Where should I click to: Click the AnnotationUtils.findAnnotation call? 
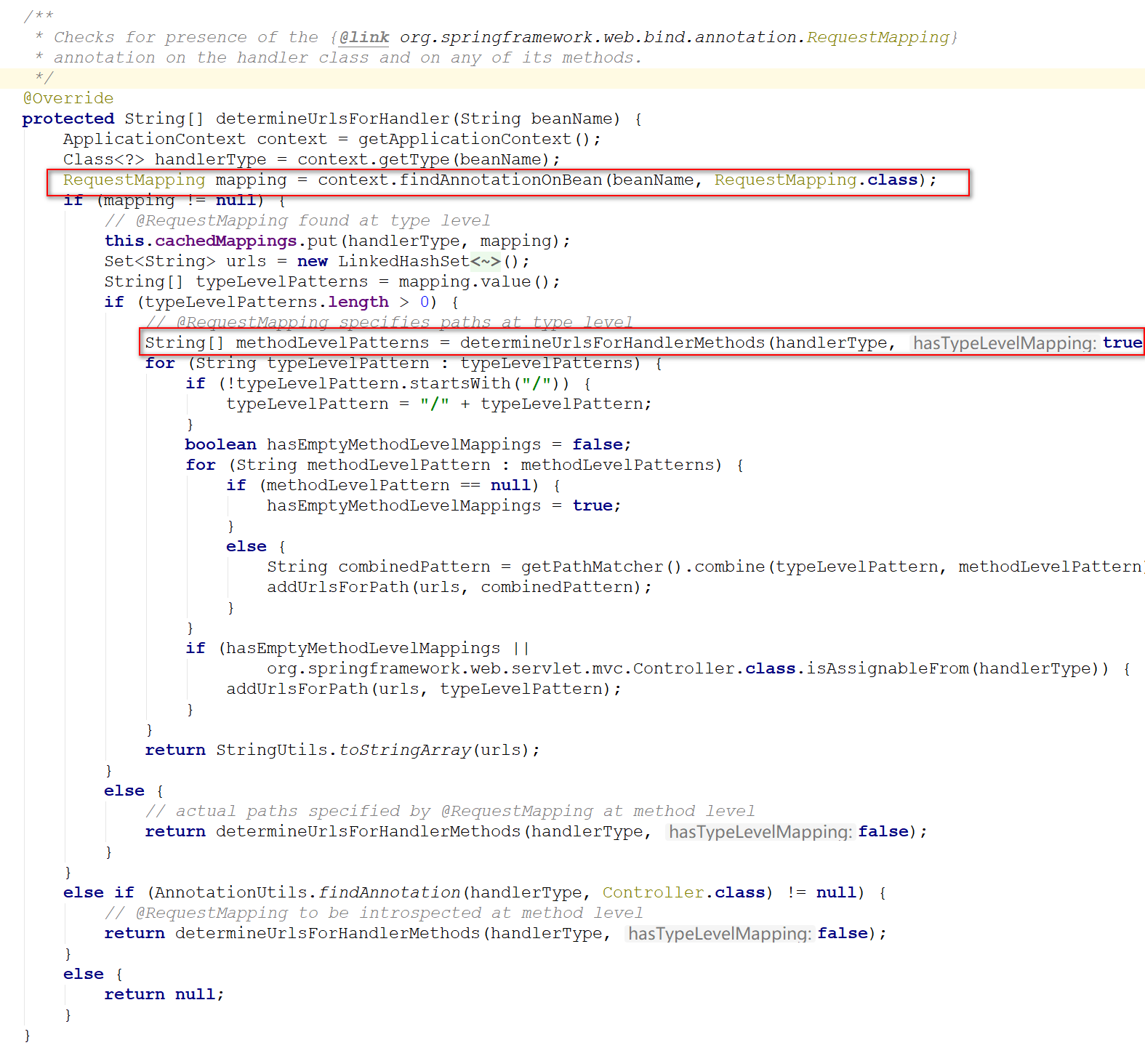click(308, 892)
